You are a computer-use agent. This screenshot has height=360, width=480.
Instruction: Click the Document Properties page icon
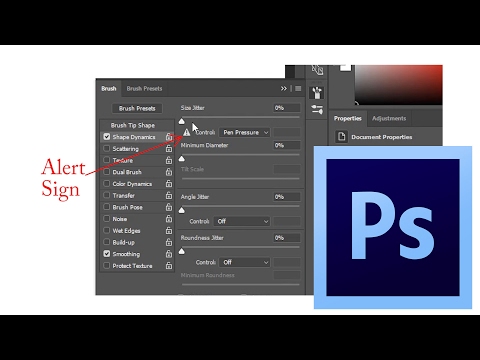(341, 137)
